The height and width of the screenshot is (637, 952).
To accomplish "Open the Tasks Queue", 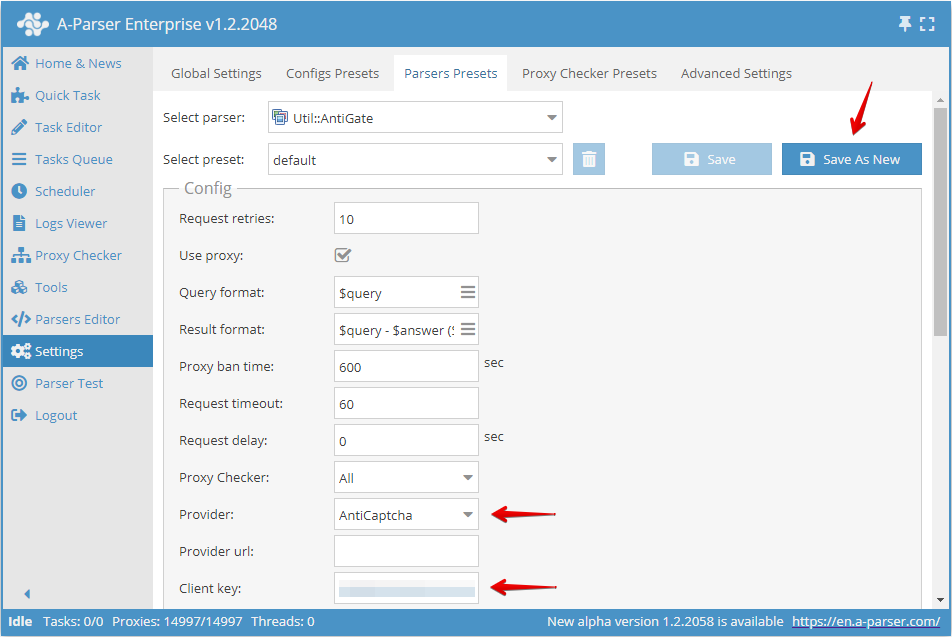I will click(x=68, y=159).
